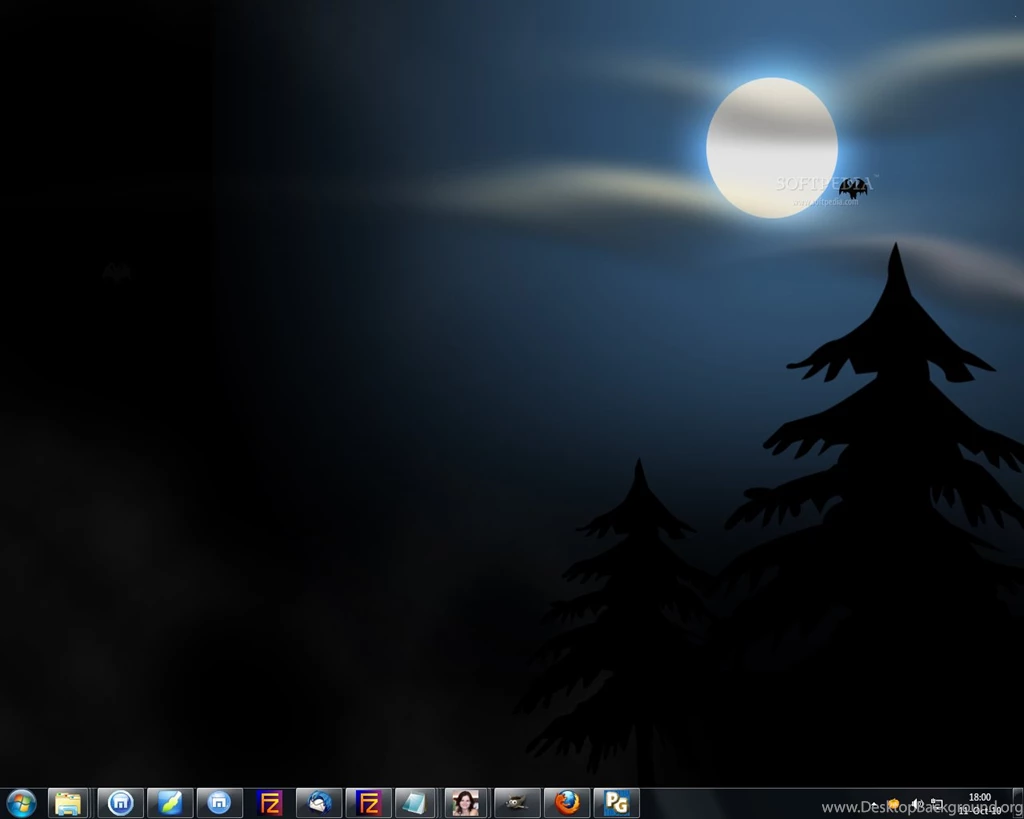Click the portrait photo taskbar button
Image resolution: width=1024 pixels, height=819 pixels.
point(466,803)
